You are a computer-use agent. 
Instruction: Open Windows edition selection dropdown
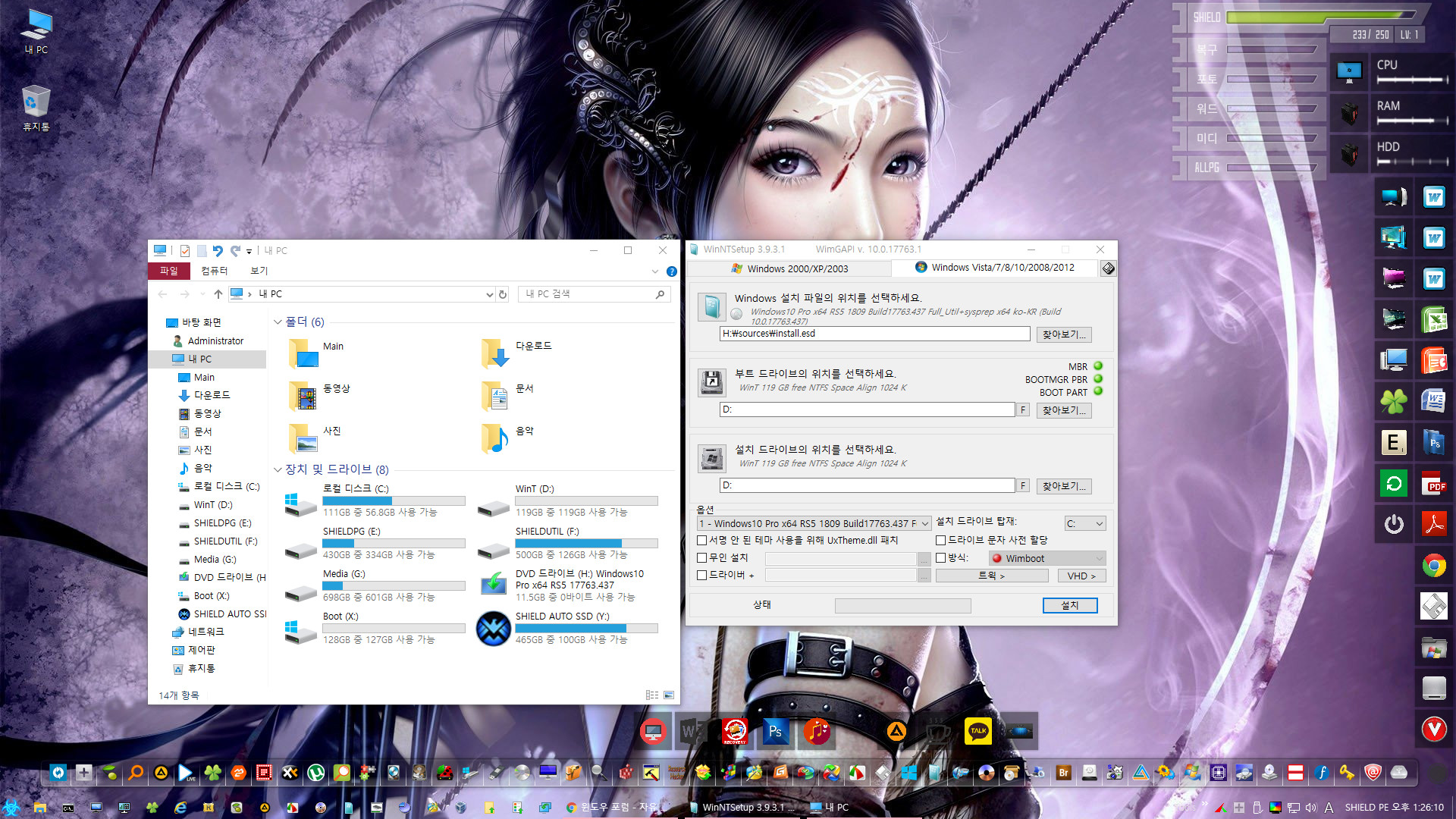pos(814,524)
